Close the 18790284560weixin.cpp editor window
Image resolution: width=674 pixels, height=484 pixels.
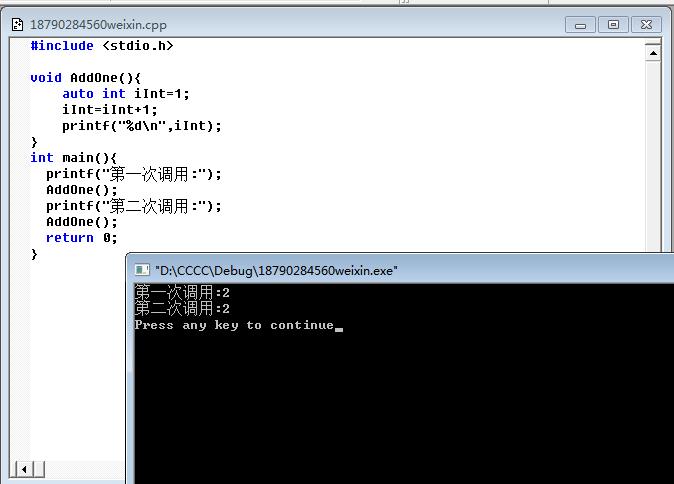click(x=646, y=25)
